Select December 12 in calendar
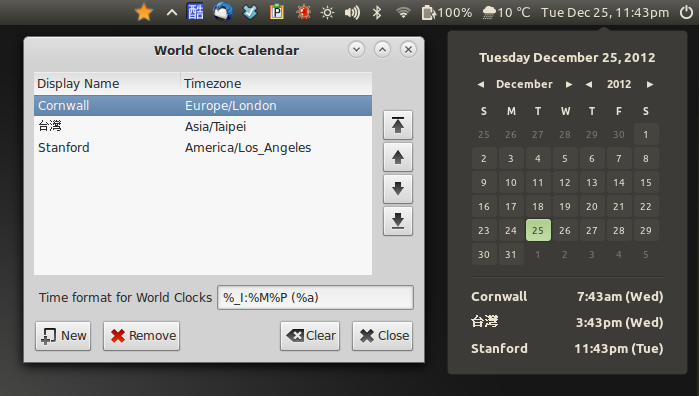 [x=565, y=182]
